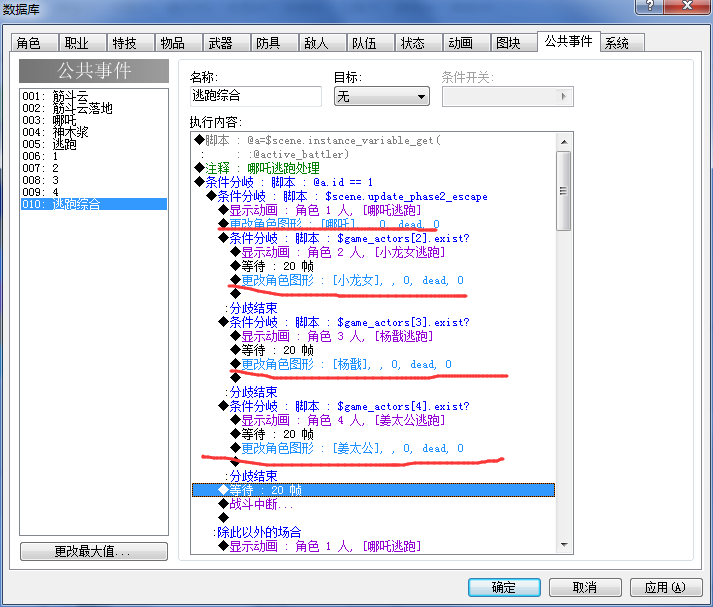Open the 目标 dropdown showing 无
This screenshot has width=713, height=607.
pos(382,96)
